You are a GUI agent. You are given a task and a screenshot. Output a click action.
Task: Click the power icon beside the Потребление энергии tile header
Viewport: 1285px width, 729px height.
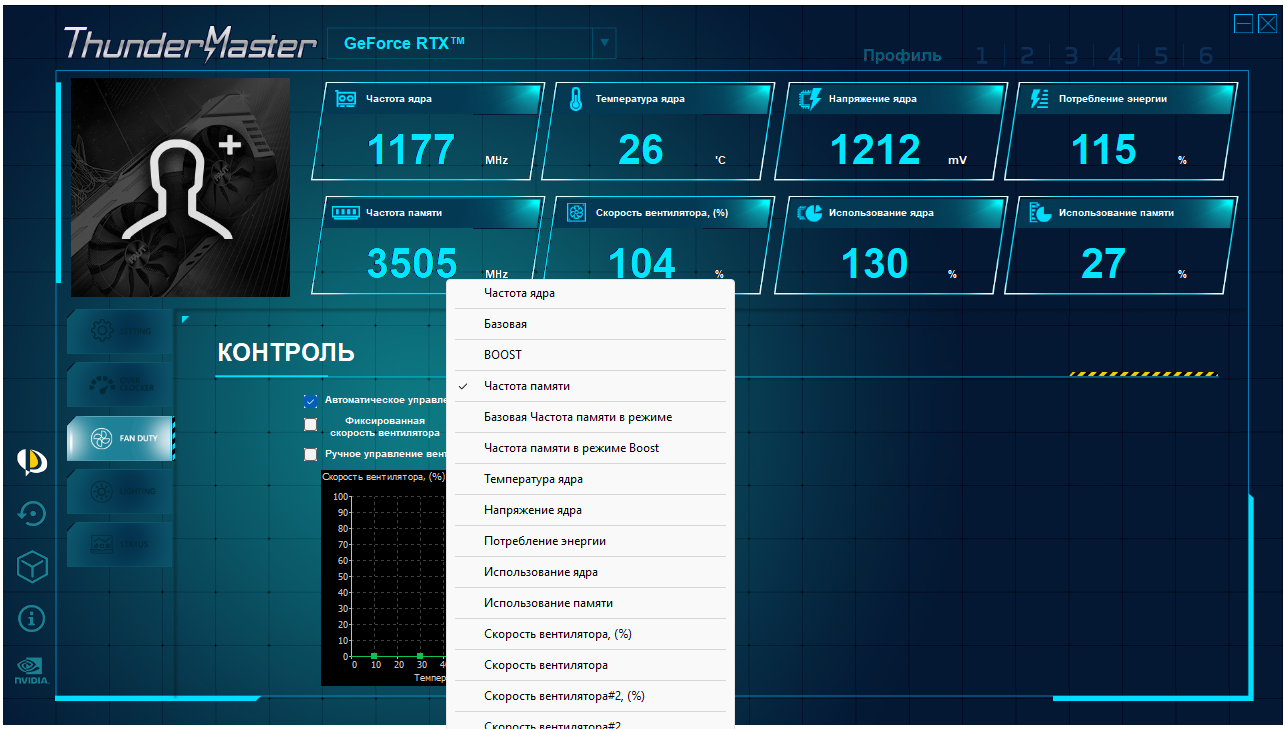(x=1039, y=98)
